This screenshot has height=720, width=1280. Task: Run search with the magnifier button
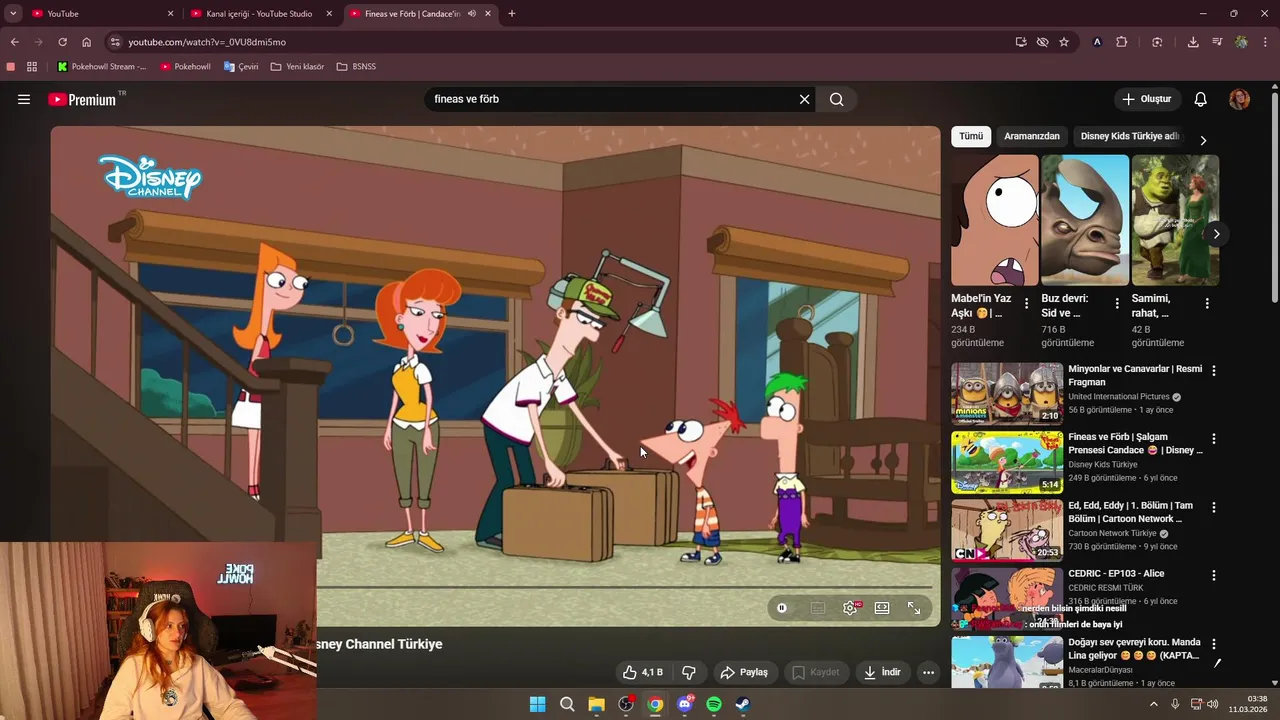[837, 99]
